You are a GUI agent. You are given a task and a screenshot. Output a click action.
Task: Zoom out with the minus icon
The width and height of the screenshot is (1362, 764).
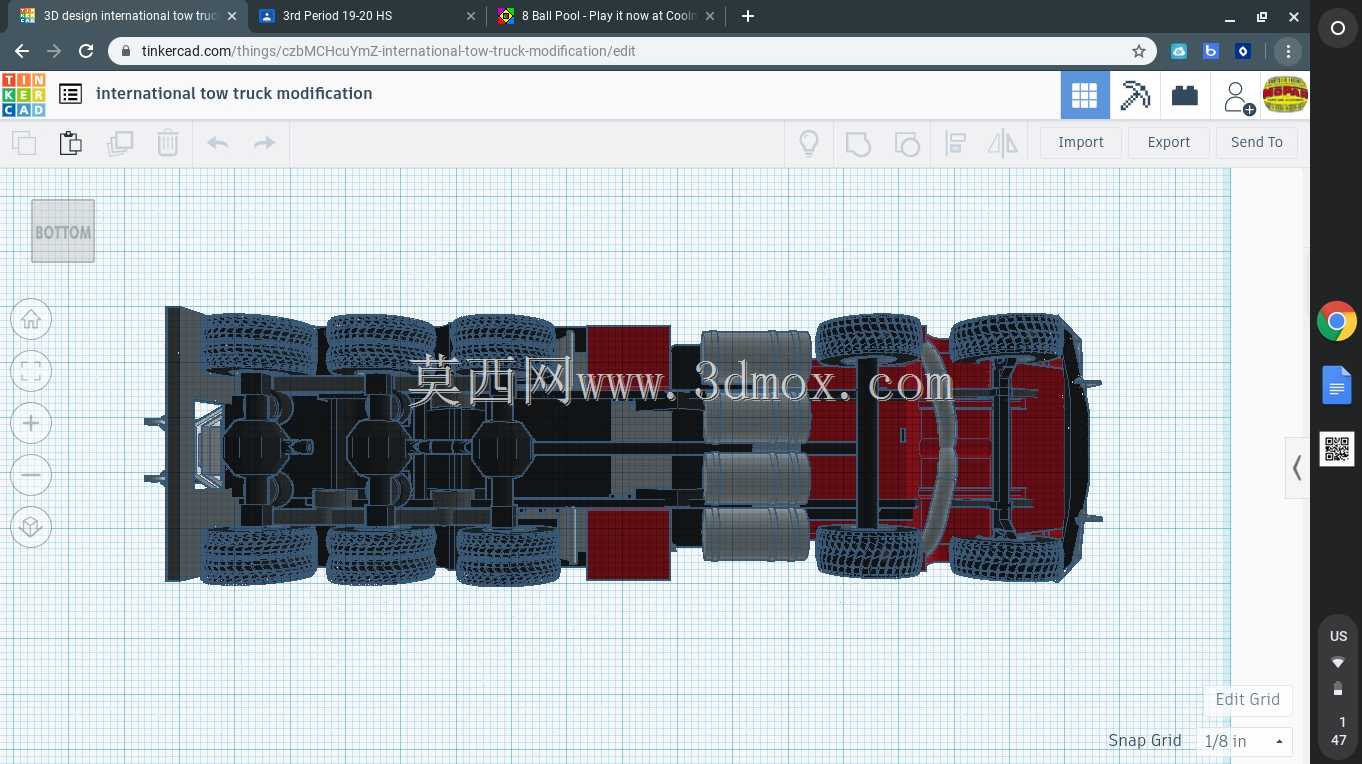tap(31, 475)
